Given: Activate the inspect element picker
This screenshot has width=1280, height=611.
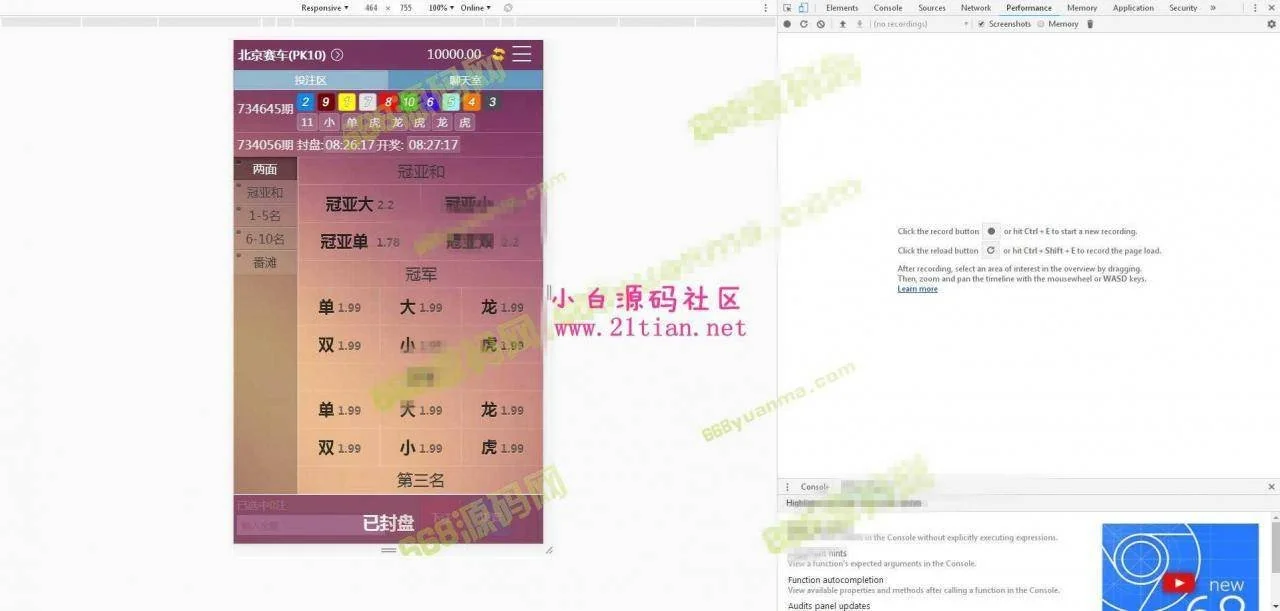Looking at the screenshot, I should point(787,8).
